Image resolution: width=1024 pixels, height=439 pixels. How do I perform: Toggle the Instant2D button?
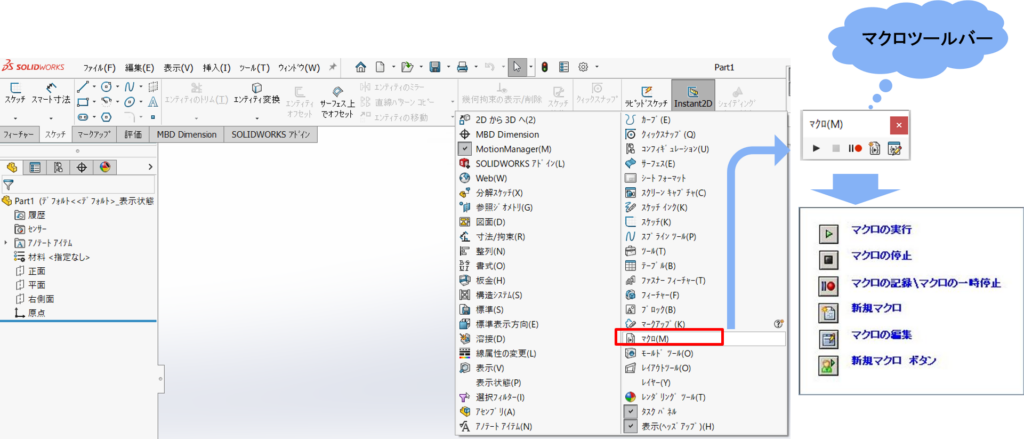pyautogui.click(x=693, y=95)
